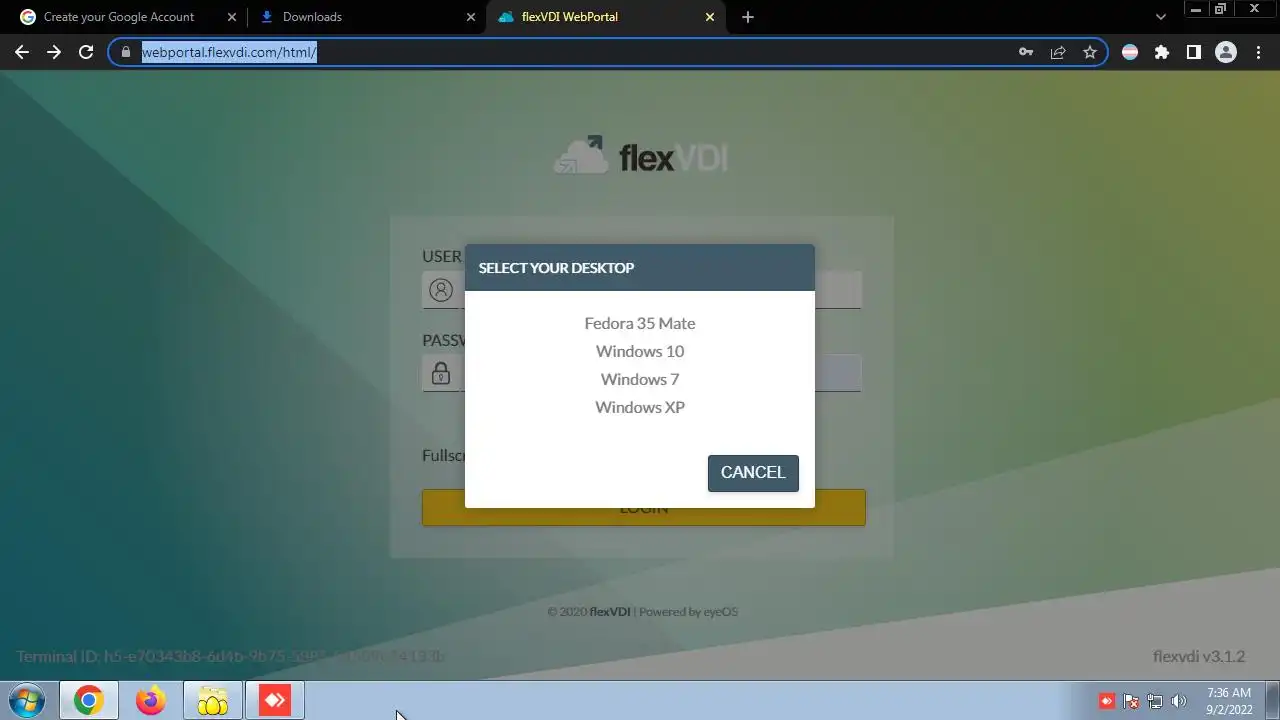The height and width of the screenshot is (720, 1280).
Task: Open the Downloads tab
Action: point(312,17)
